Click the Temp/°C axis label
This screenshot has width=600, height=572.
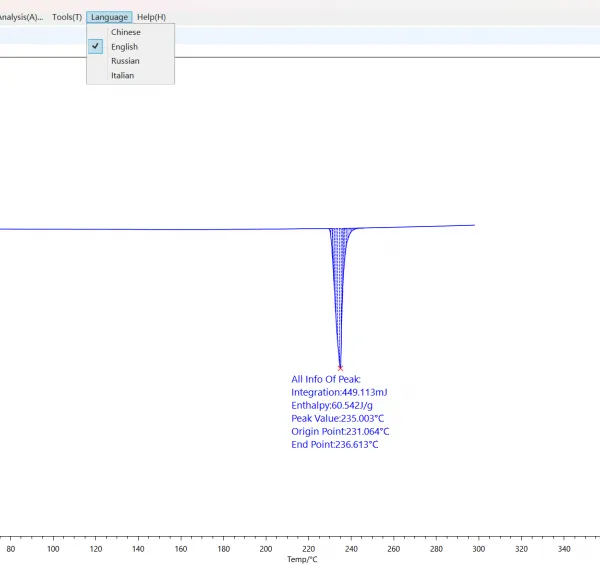tap(302, 559)
